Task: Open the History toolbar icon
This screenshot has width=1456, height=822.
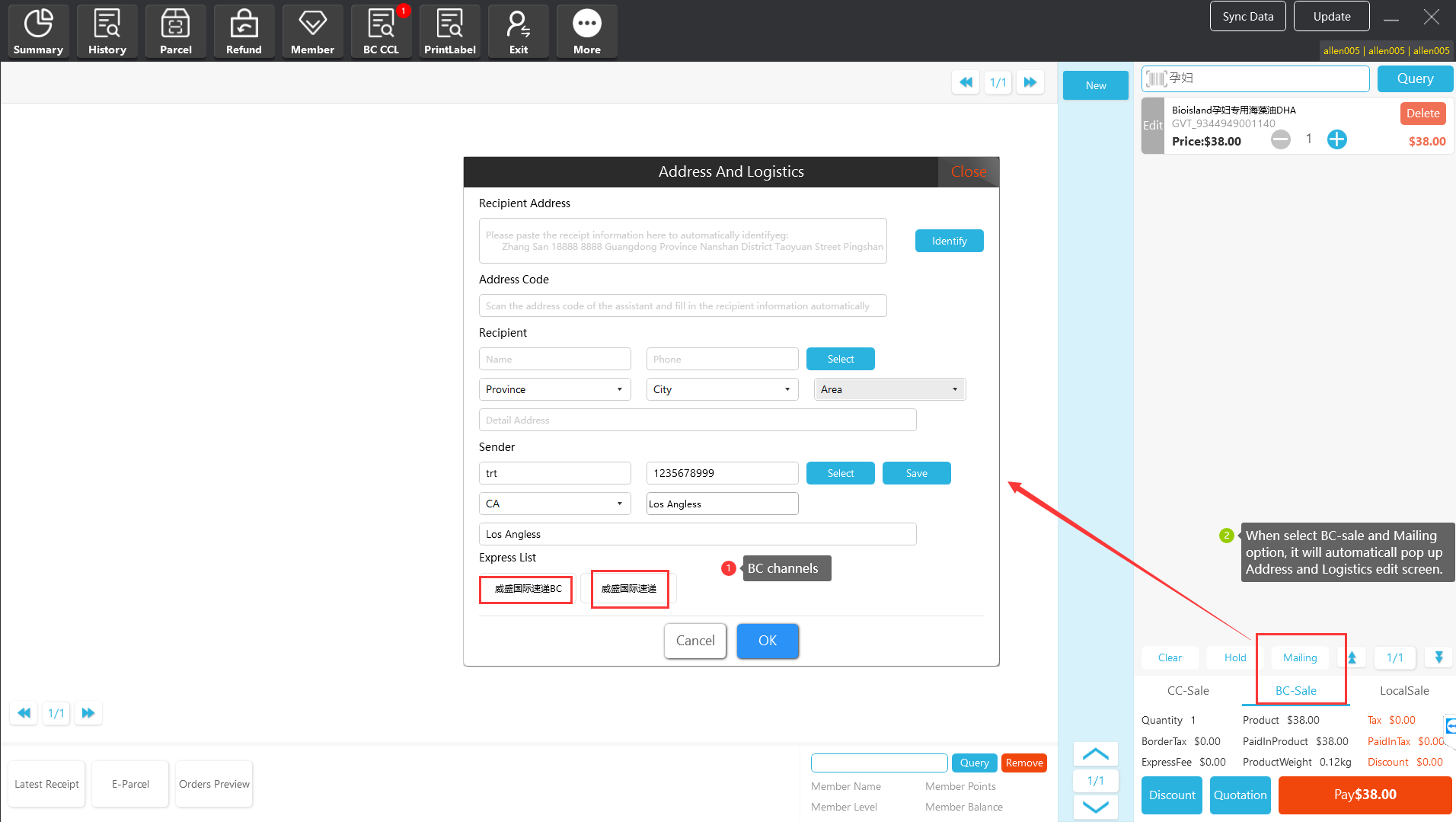Action: [x=107, y=31]
